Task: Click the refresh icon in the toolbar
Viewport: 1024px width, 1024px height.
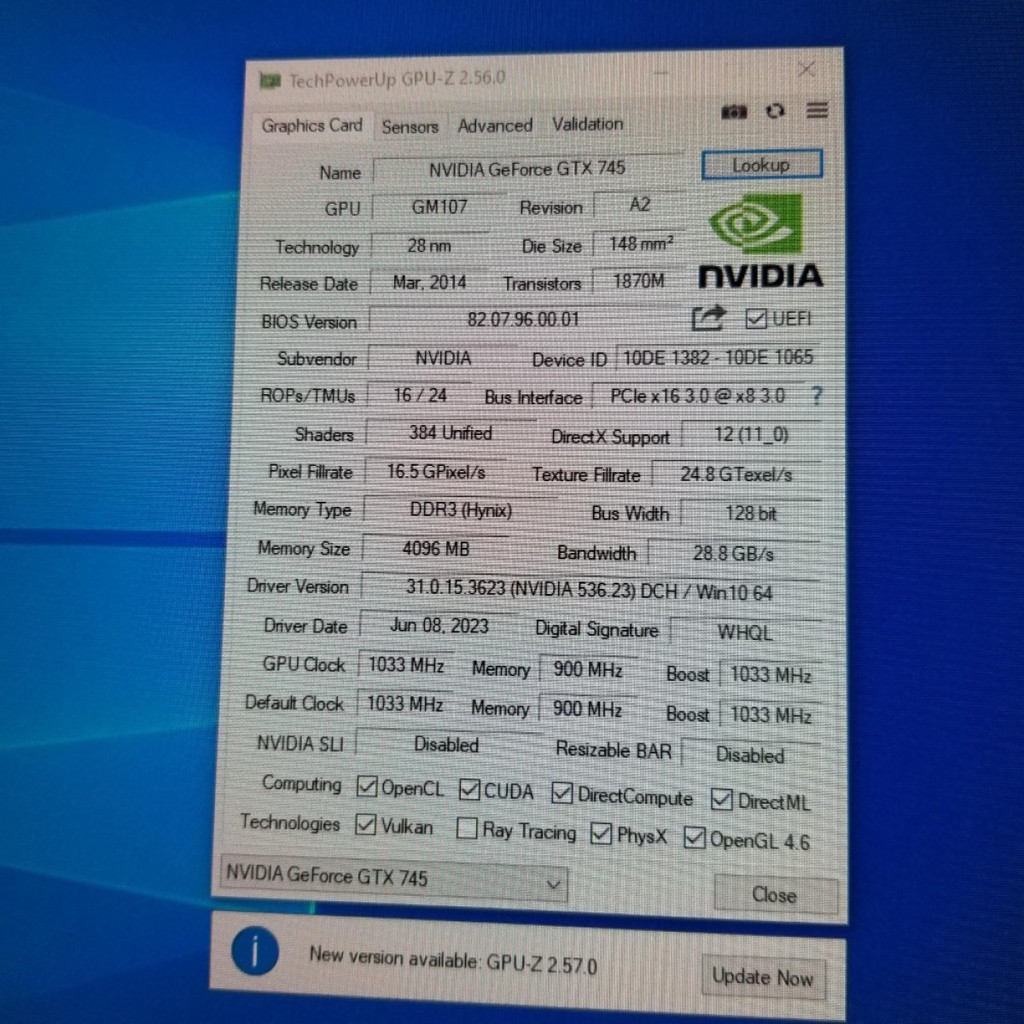Action: [775, 112]
